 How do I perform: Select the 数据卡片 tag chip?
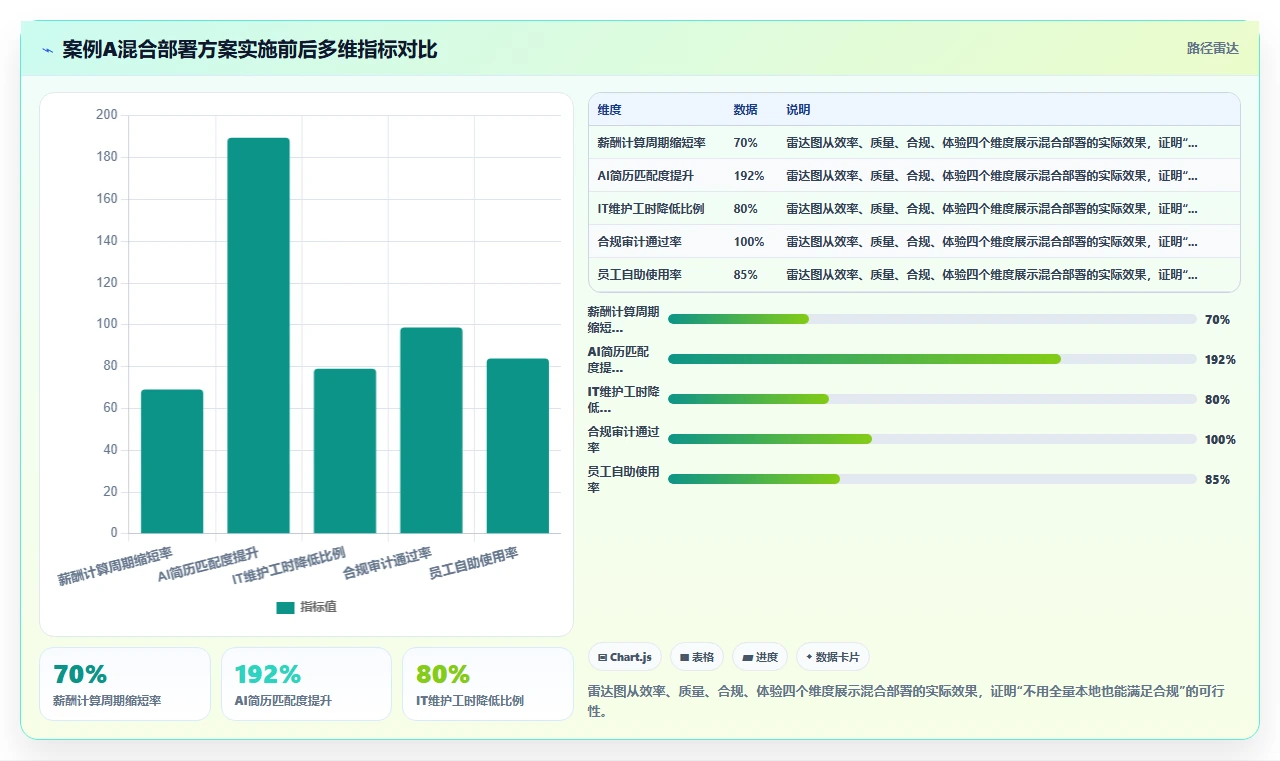coord(833,657)
